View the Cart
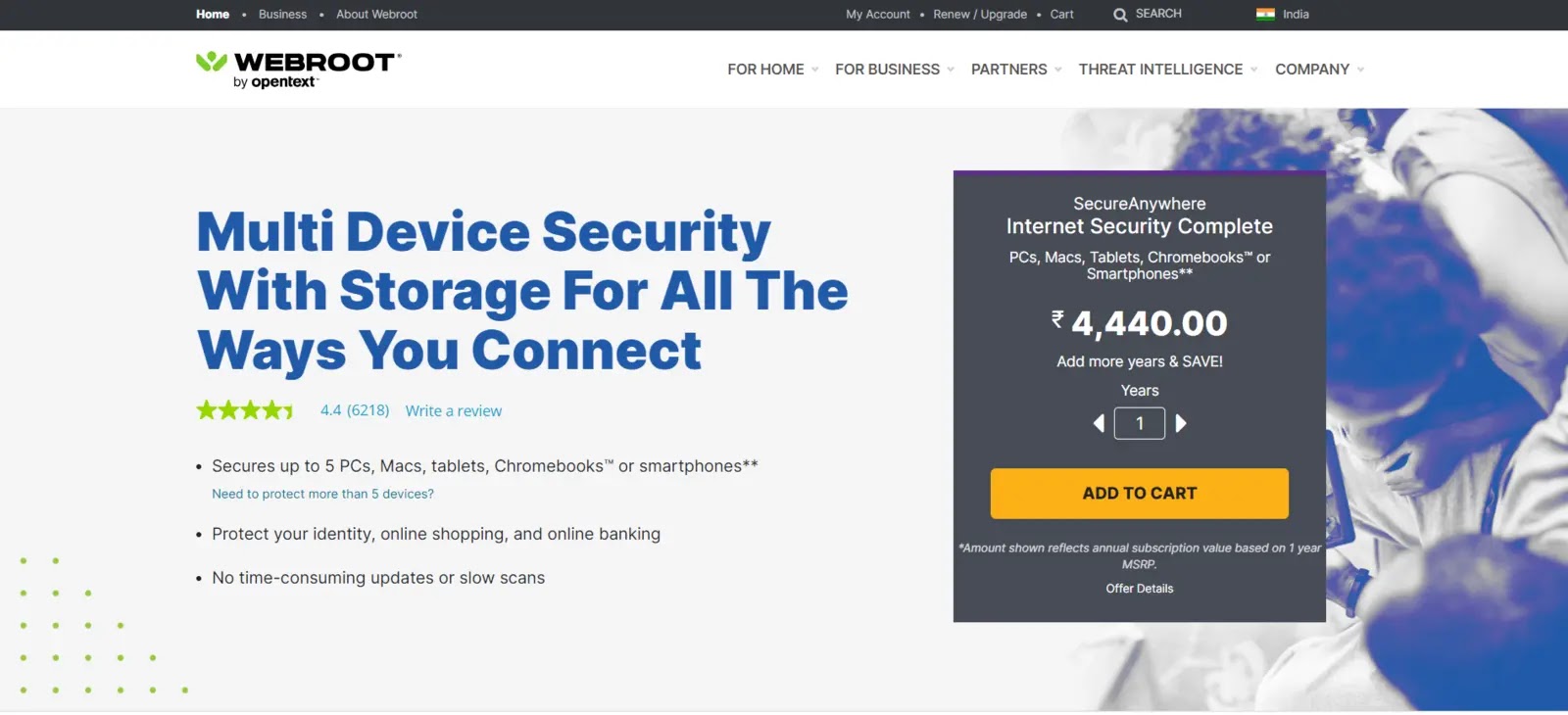The image size is (1568, 715). (x=1061, y=15)
